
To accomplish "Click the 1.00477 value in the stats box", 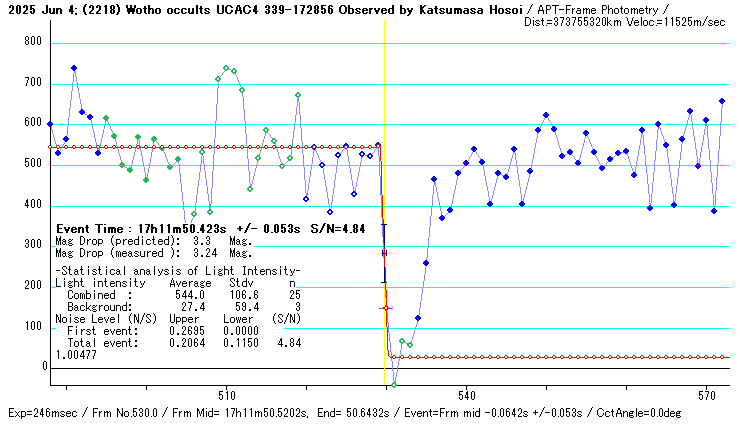I will (76, 354).
